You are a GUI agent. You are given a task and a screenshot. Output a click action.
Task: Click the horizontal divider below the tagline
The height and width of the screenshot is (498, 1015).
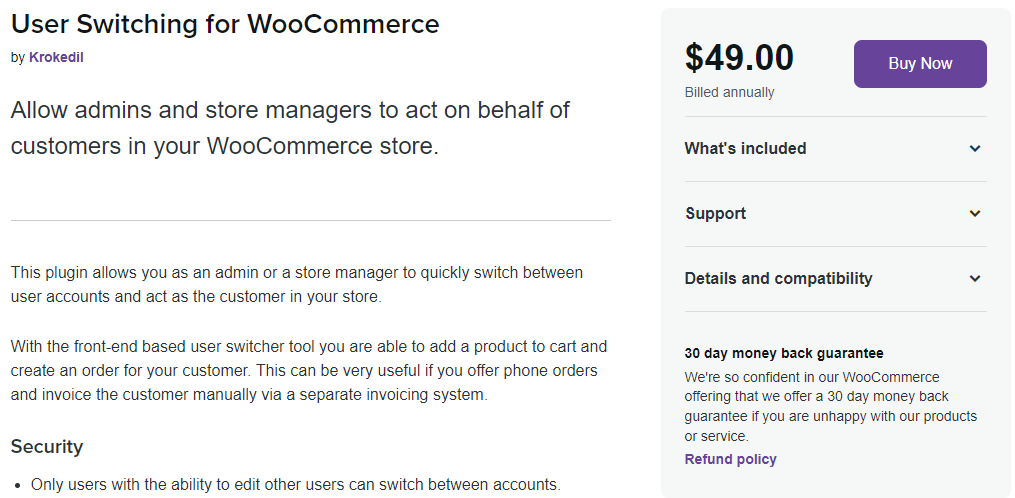point(310,221)
